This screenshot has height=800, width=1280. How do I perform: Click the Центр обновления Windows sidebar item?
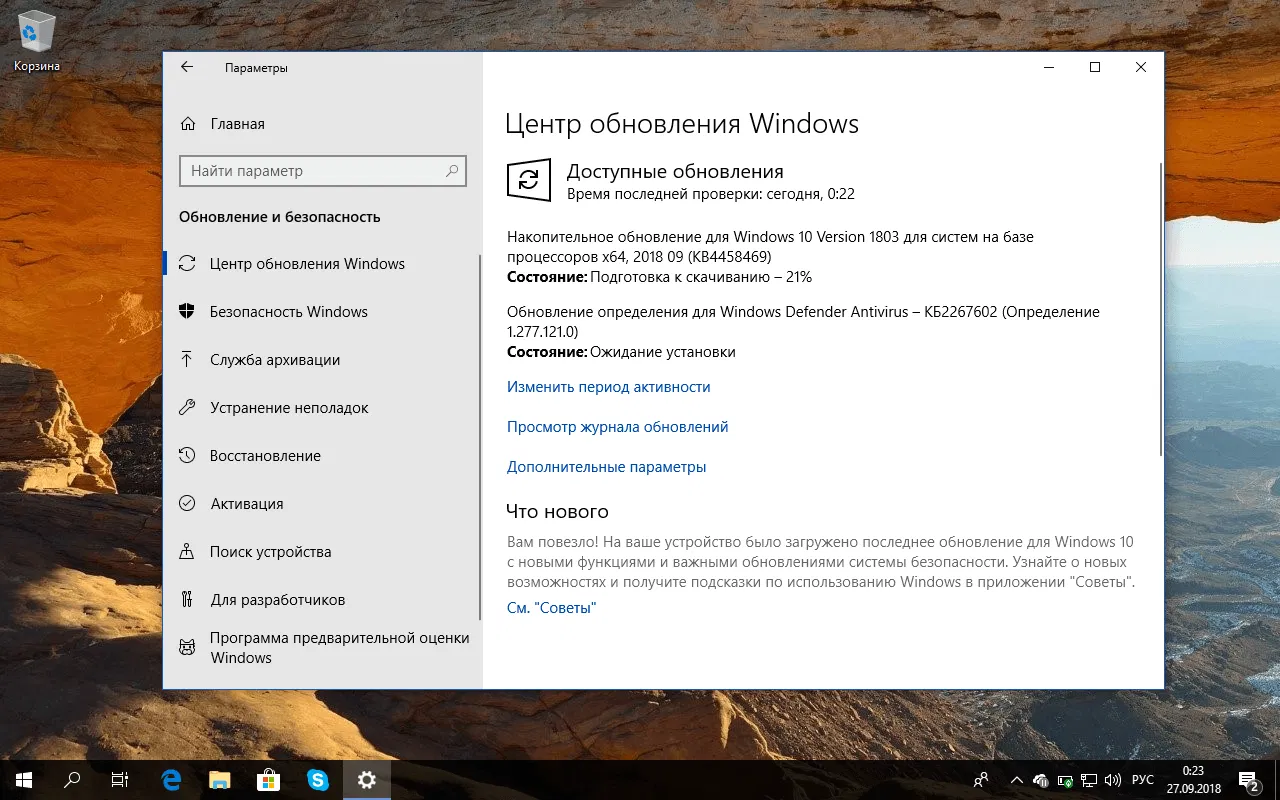tap(307, 263)
